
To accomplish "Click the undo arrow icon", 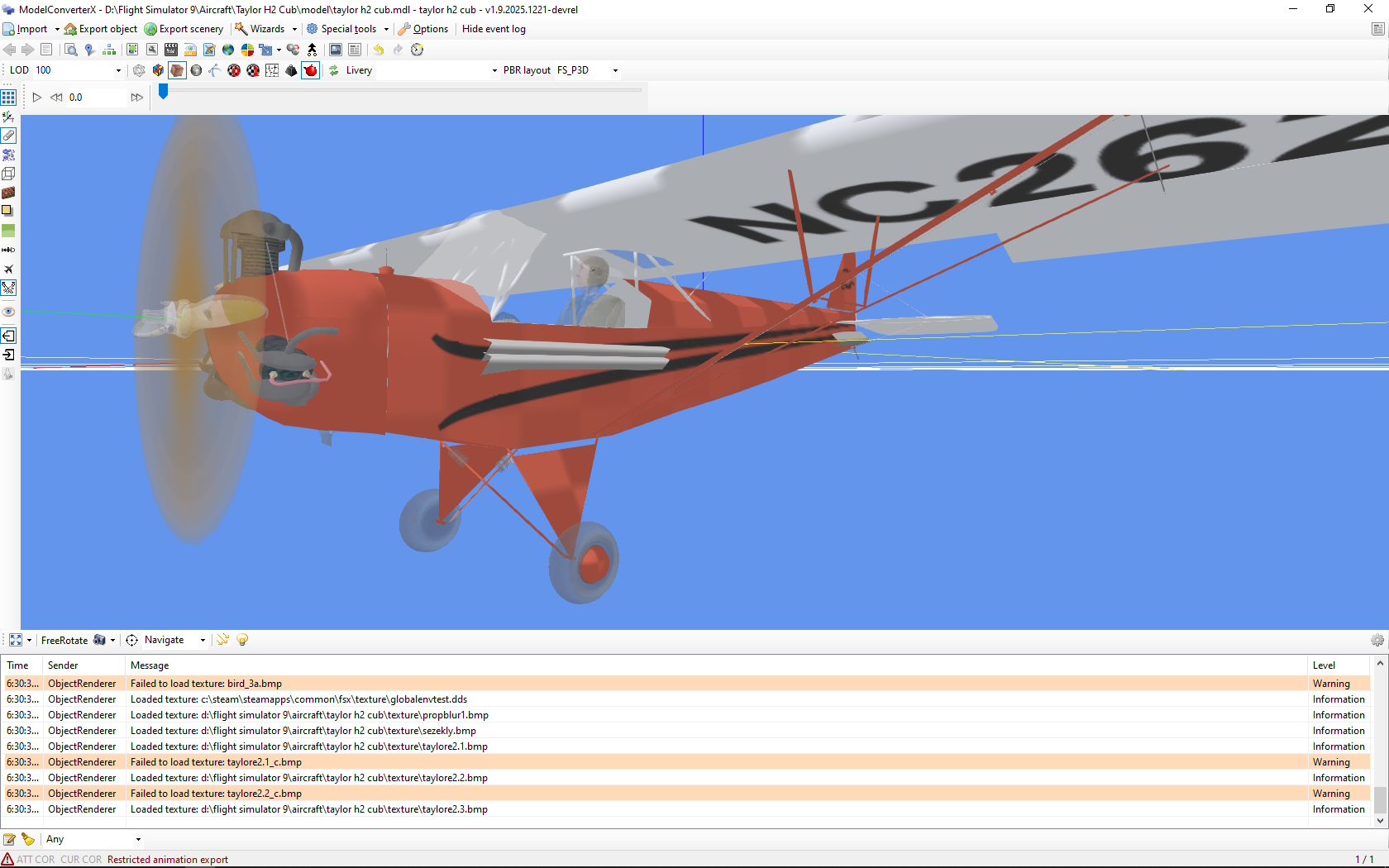I will pos(379,50).
